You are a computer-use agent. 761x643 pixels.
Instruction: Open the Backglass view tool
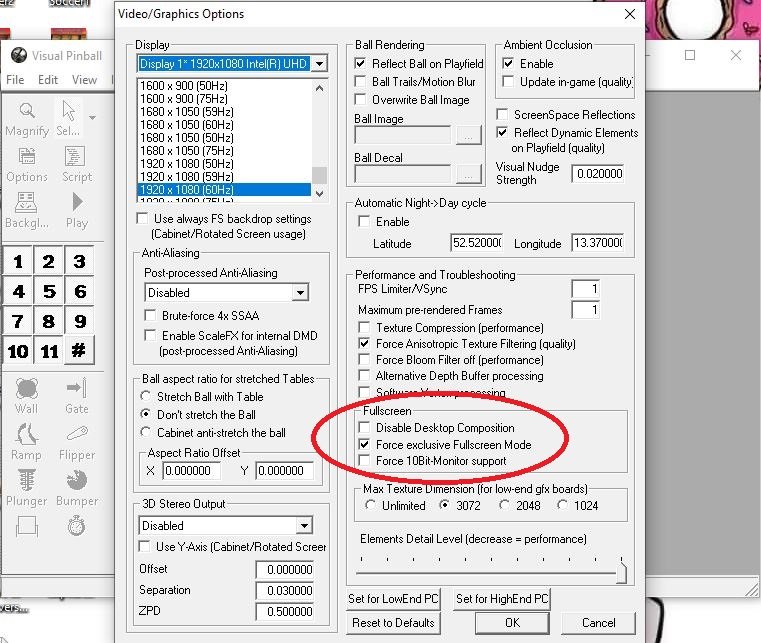[27, 211]
